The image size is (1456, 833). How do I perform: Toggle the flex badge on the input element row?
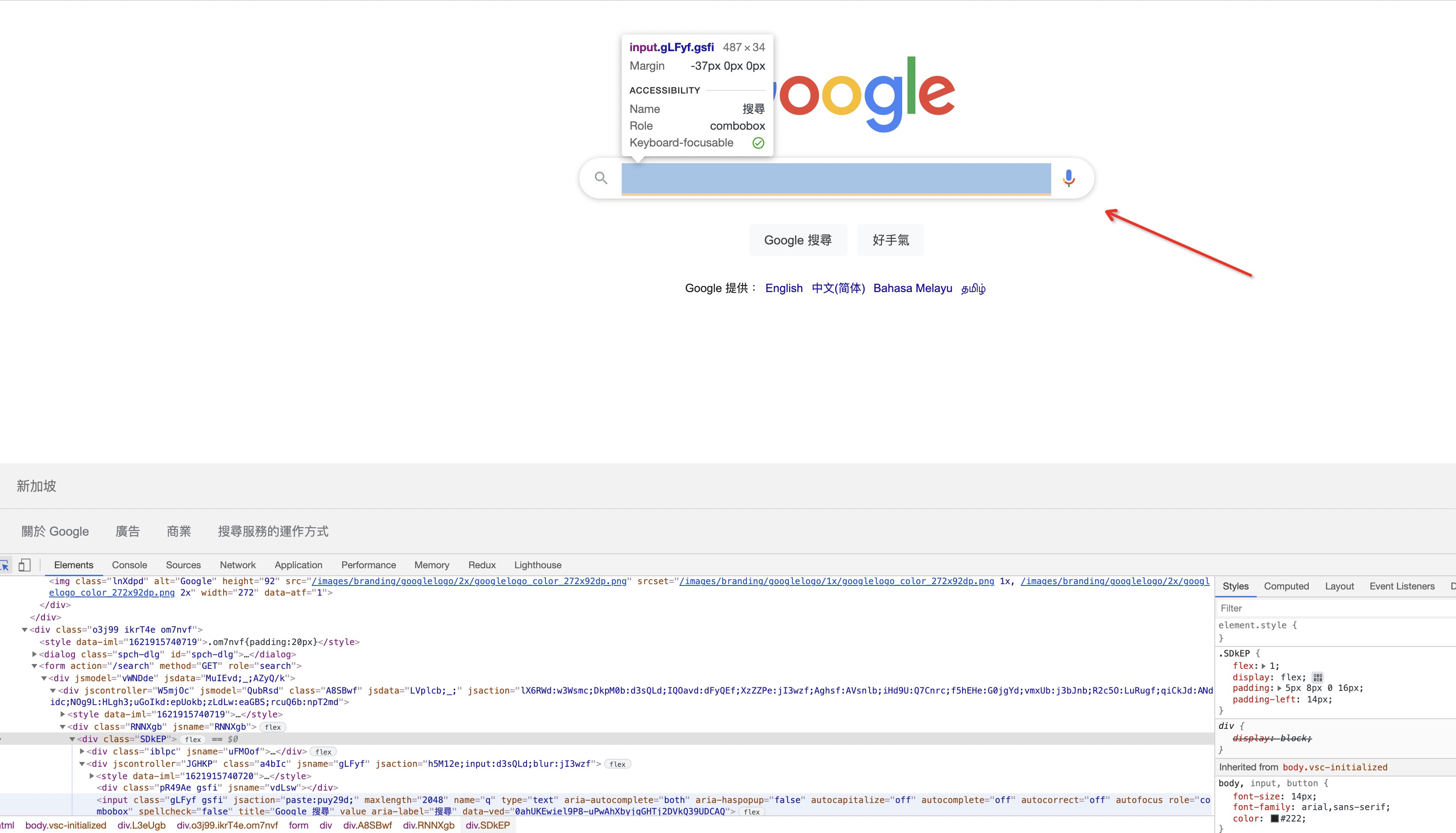point(752,812)
